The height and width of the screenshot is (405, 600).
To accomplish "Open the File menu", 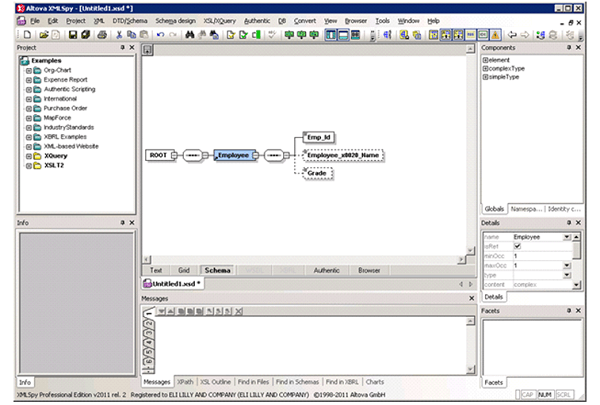I will 35,21.
